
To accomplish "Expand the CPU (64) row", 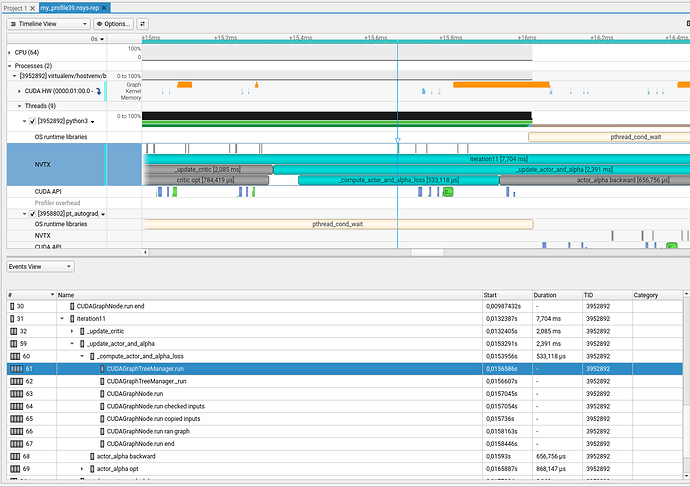I will (x=10, y=52).
